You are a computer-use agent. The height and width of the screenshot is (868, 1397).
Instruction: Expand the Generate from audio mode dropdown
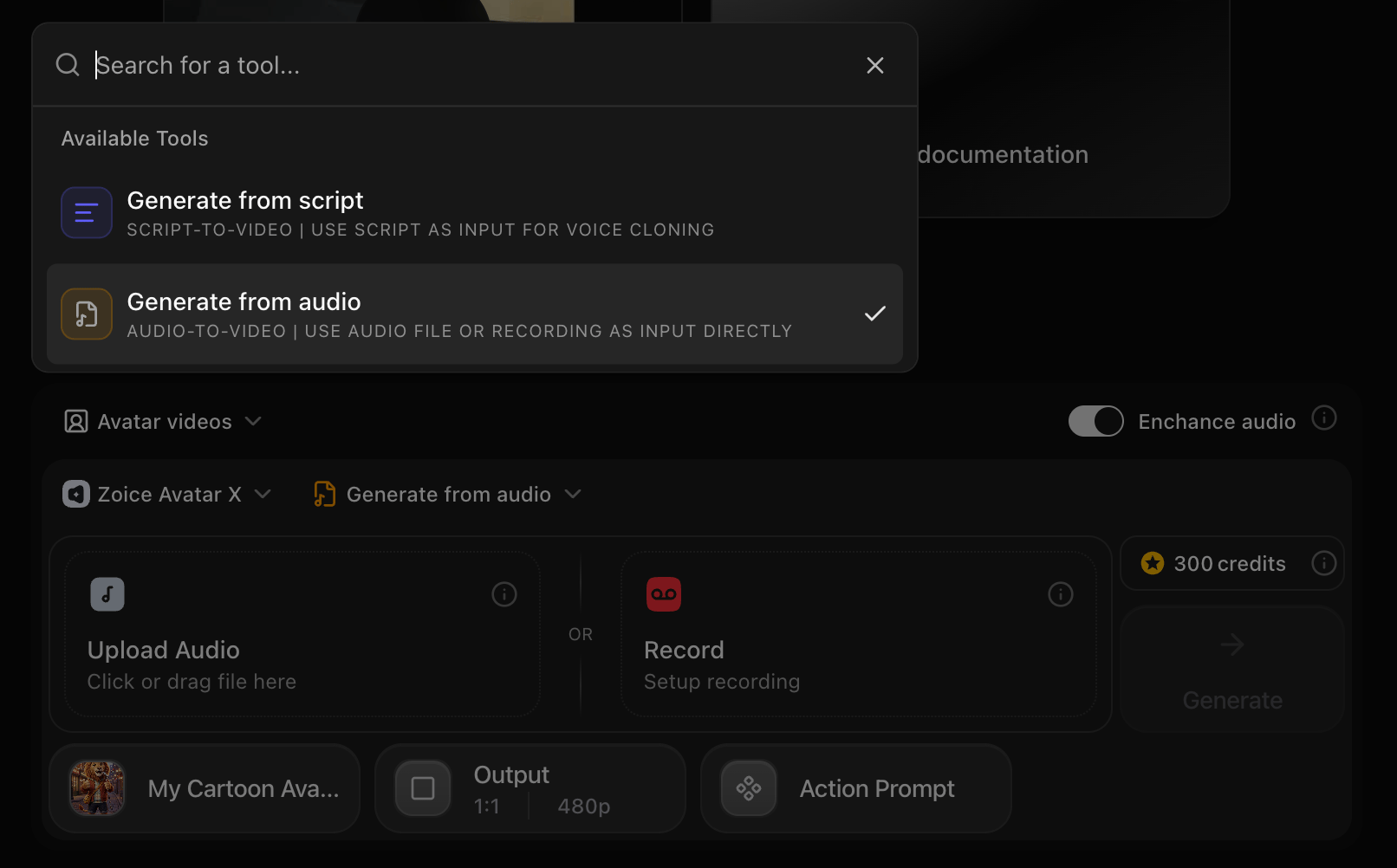[x=447, y=495]
